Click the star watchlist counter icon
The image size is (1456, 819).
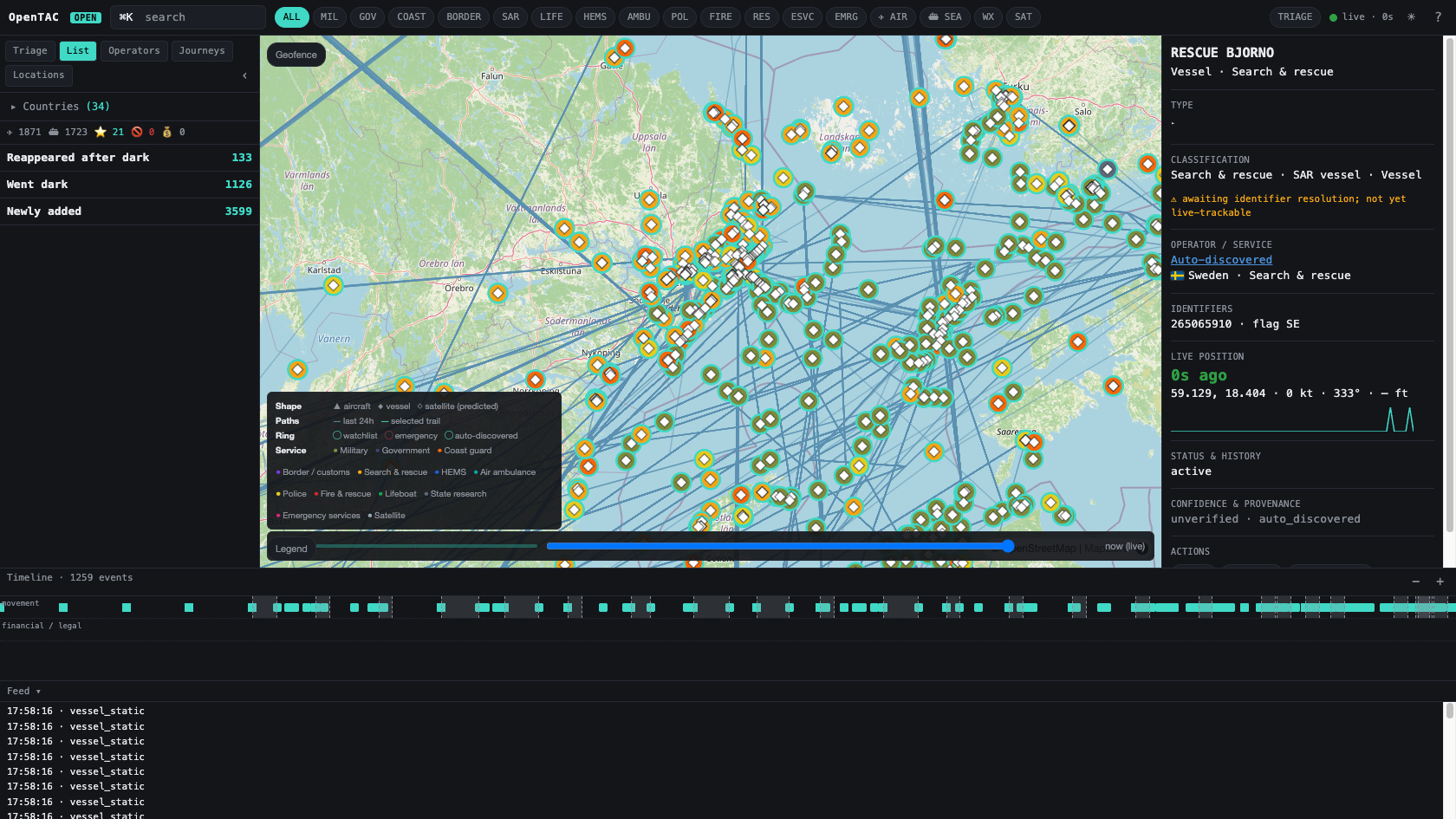click(101, 133)
